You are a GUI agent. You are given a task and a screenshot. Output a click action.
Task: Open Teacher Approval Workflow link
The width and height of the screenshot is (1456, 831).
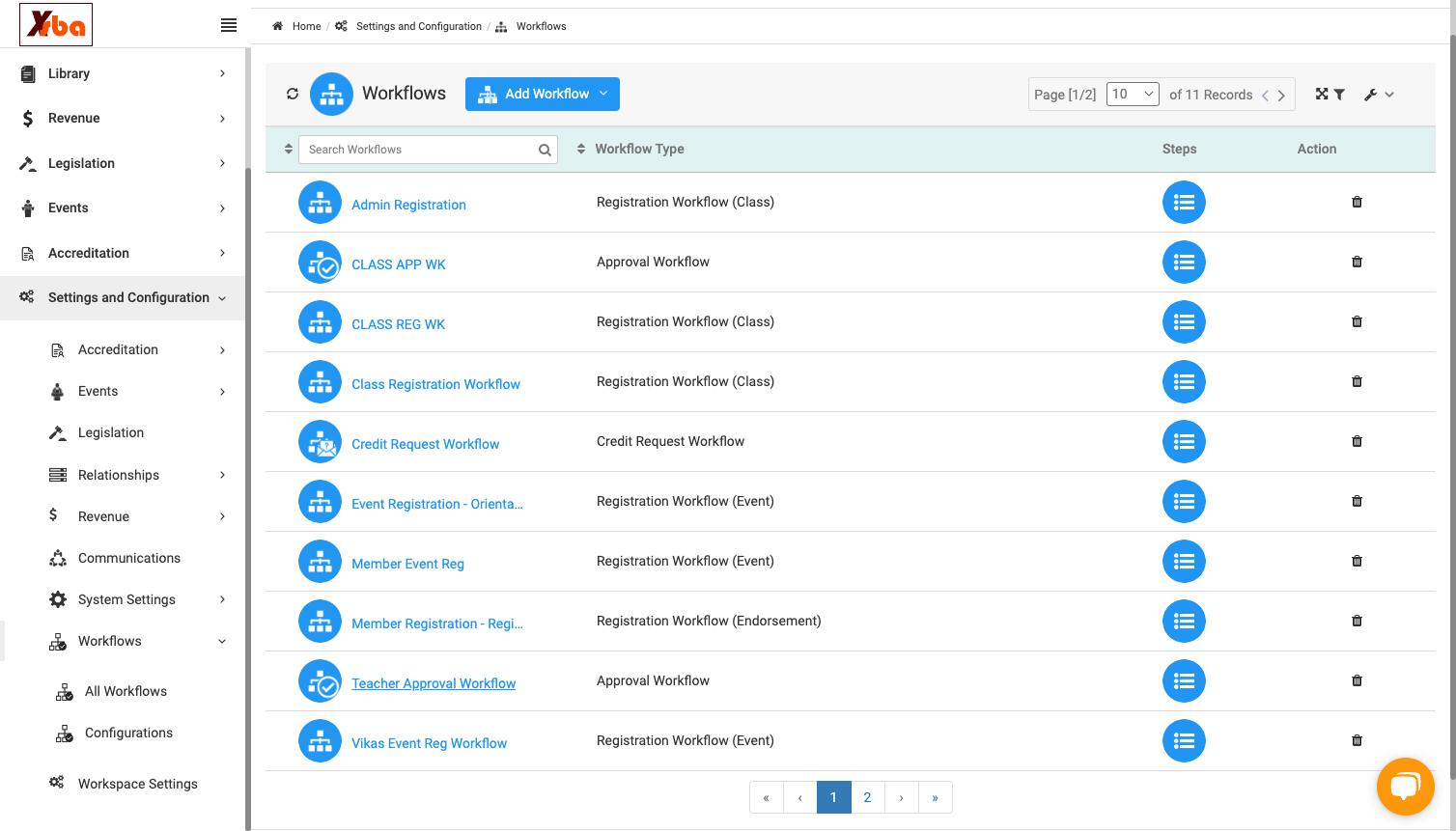pyautogui.click(x=434, y=683)
